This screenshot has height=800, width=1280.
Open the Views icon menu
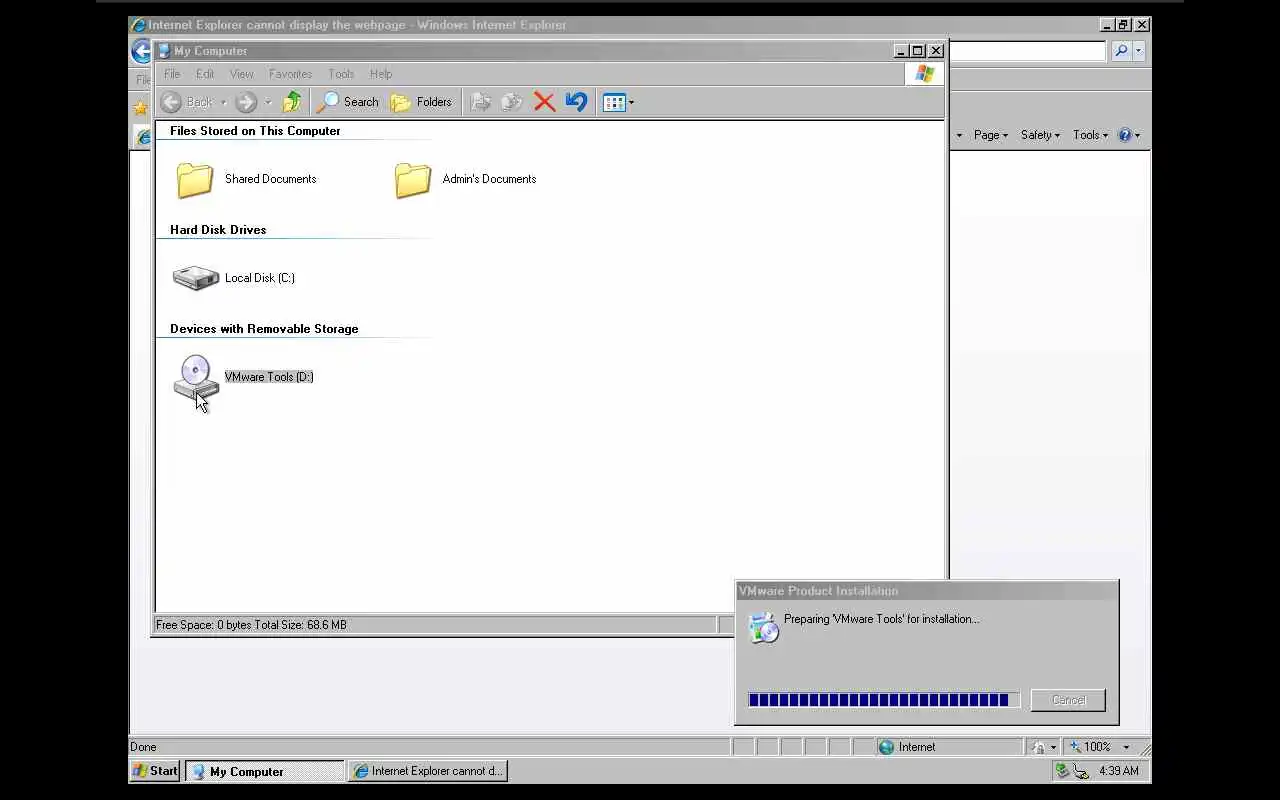[614, 102]
